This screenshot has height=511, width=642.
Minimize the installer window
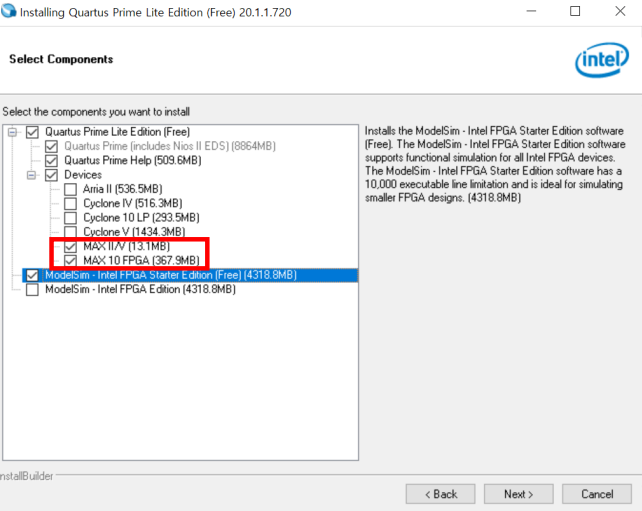tap(531, 11)
